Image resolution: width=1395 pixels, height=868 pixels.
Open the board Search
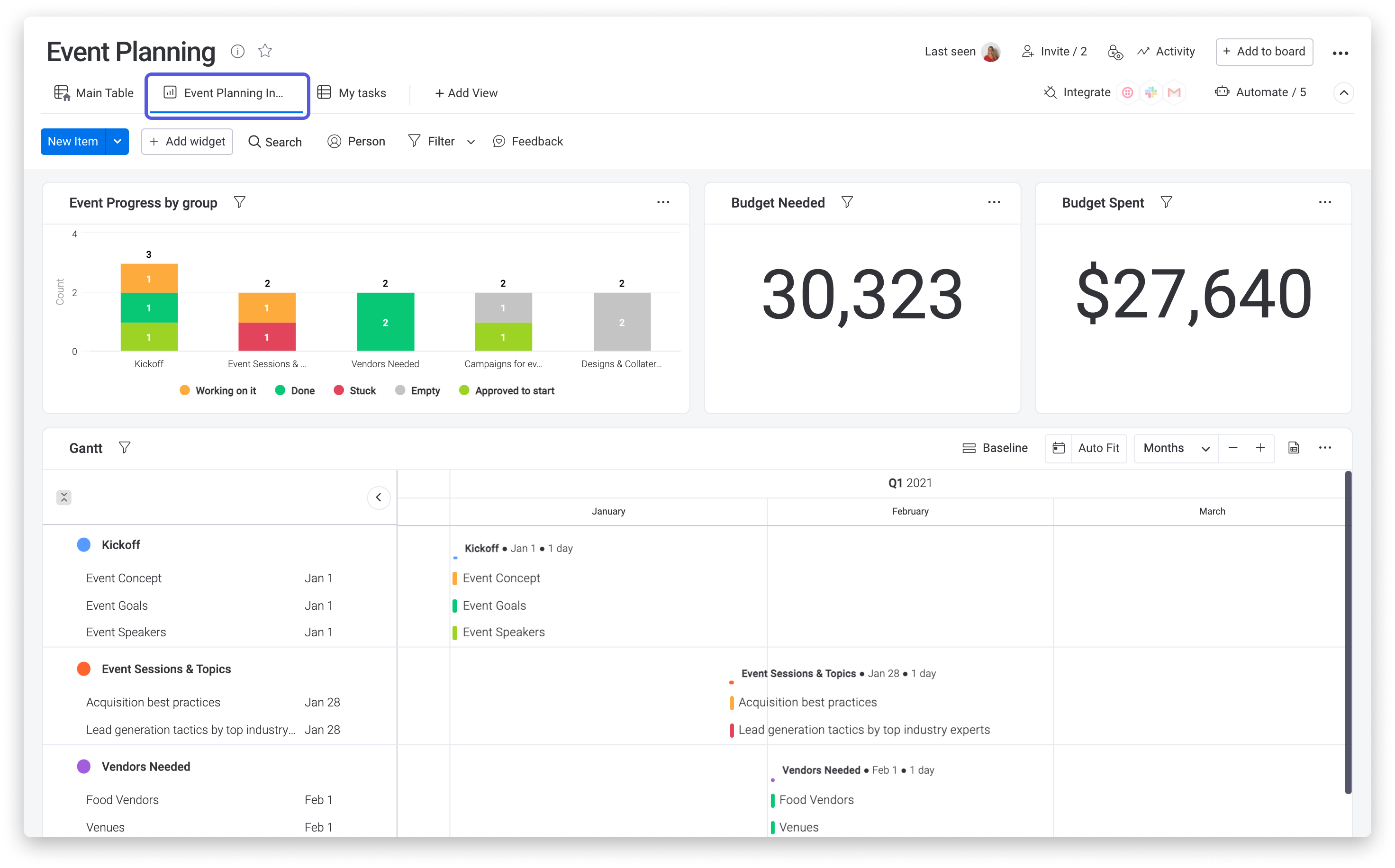point(275,142)
